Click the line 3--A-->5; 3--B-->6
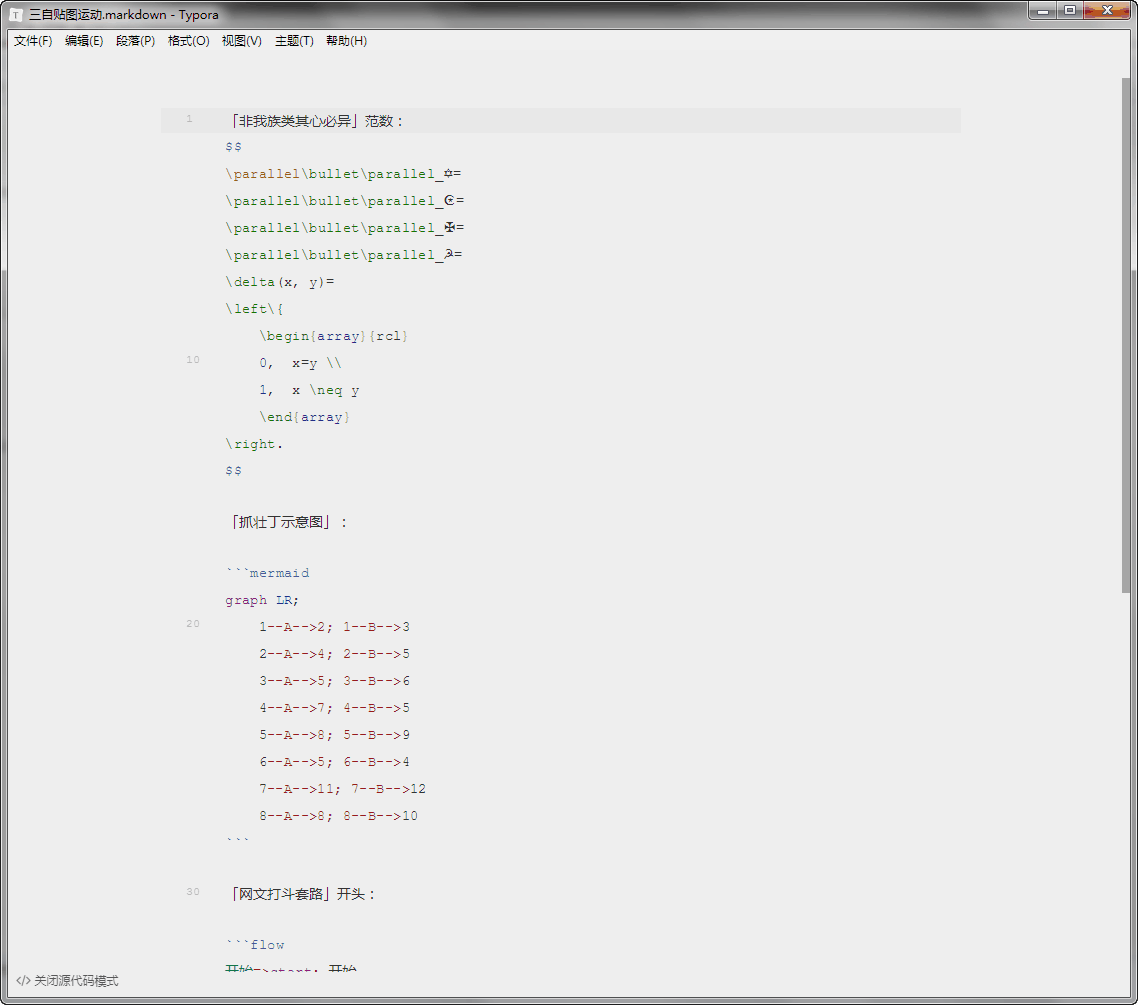The image size is (1138, 1005). click(x=335, y=681)
